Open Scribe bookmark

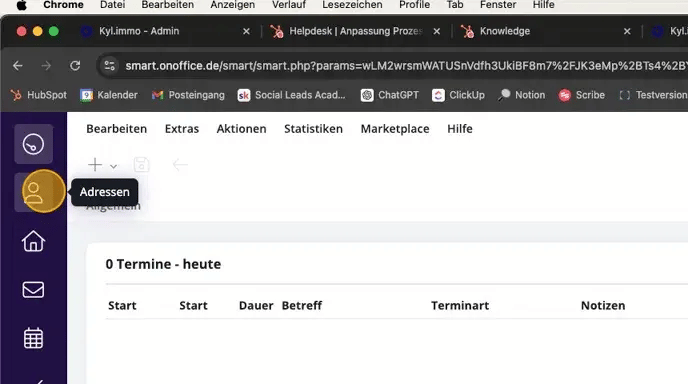click(581, 95)
